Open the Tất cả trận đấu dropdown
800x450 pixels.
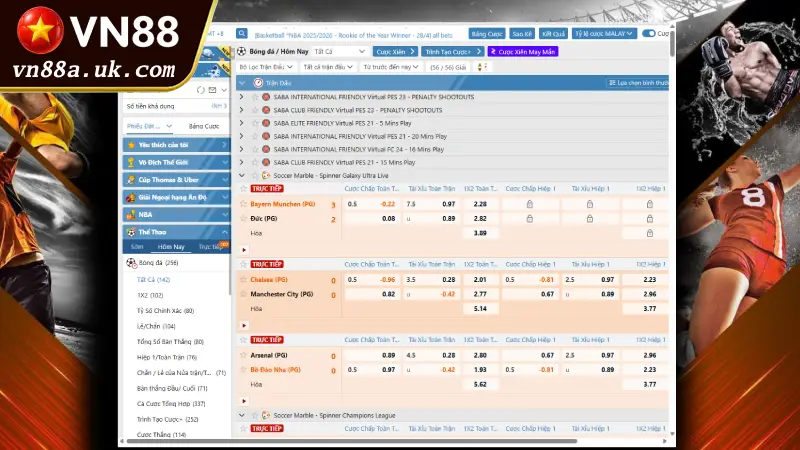[328, 67]
